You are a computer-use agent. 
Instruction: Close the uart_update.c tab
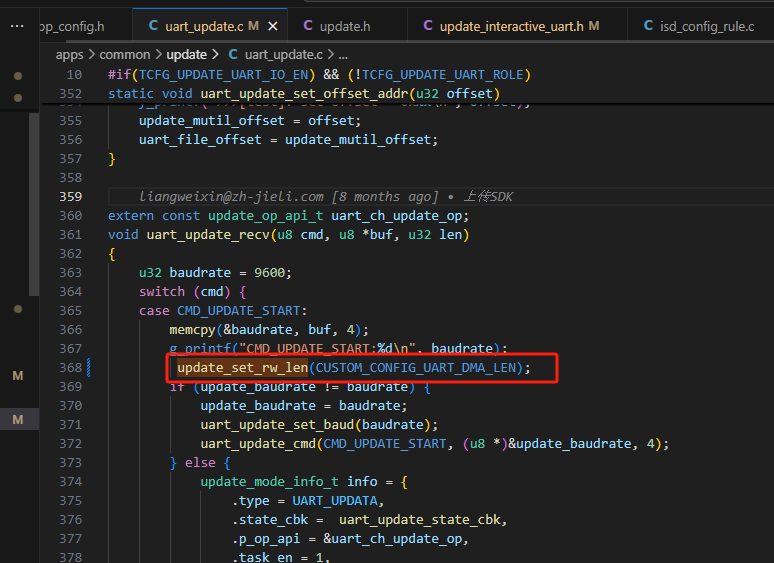tap(272, 26)
